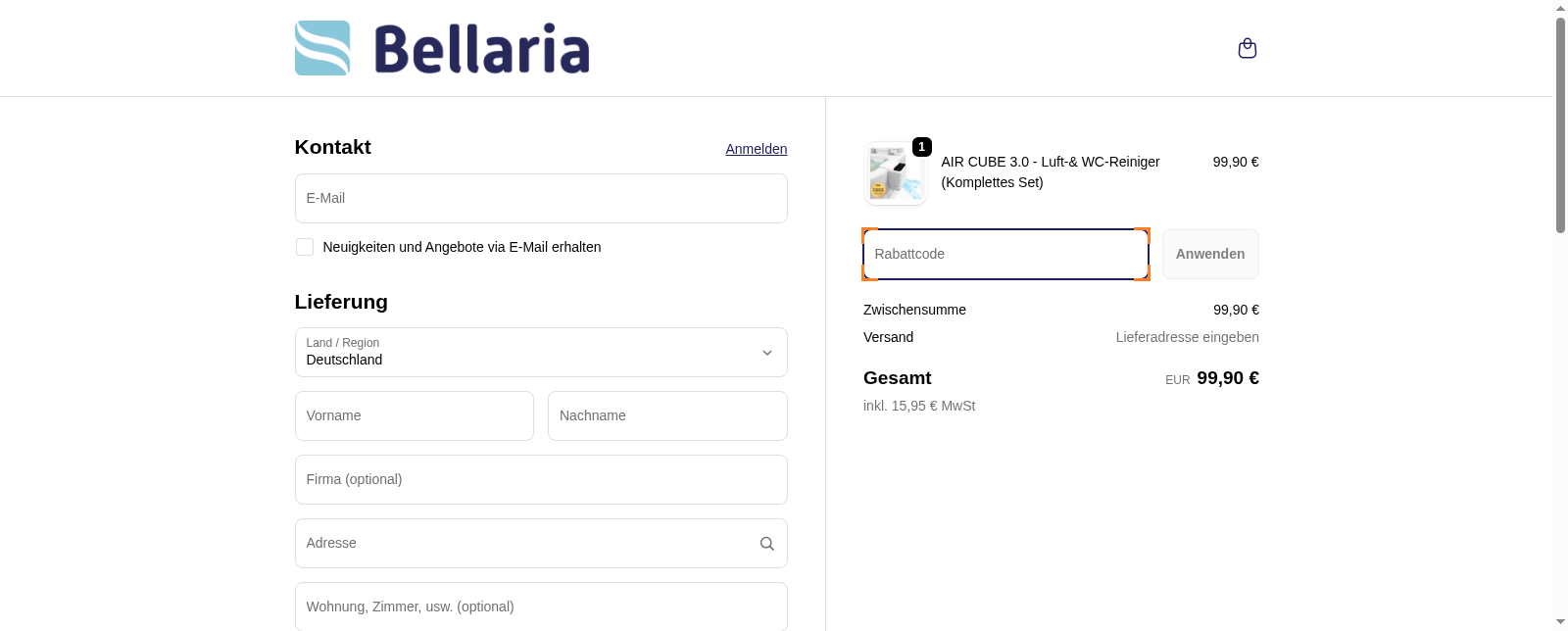The height and width of the screenshot is (631, 1568).
Task: Open the shopping bag cart icon
Action: pyautogui.click(x=1247, y=47)
